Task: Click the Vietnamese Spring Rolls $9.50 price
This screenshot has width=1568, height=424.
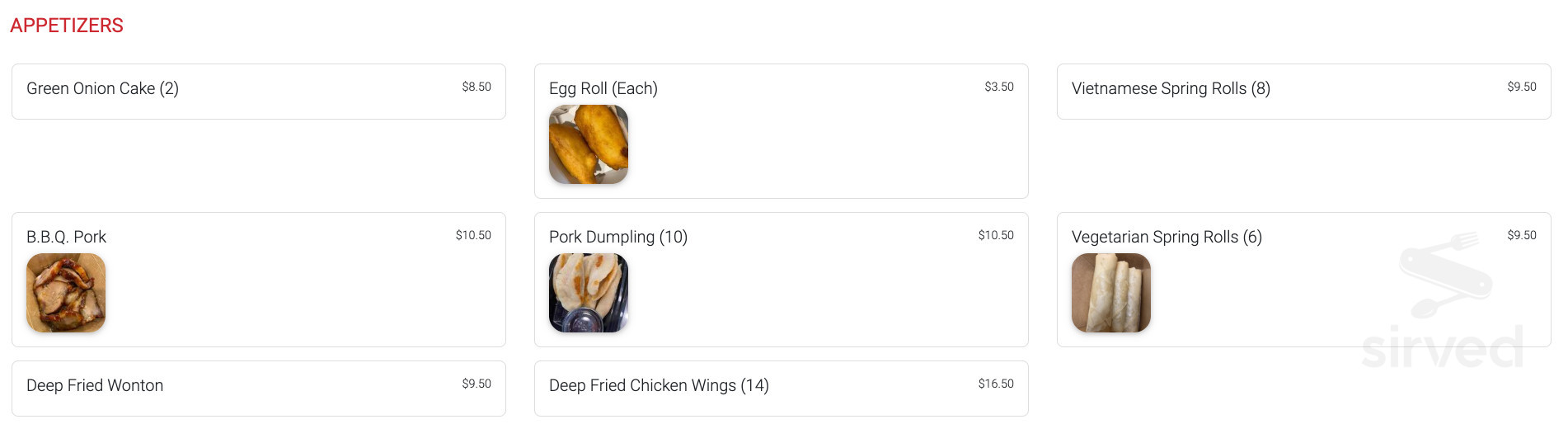Action: point(1521,87)
